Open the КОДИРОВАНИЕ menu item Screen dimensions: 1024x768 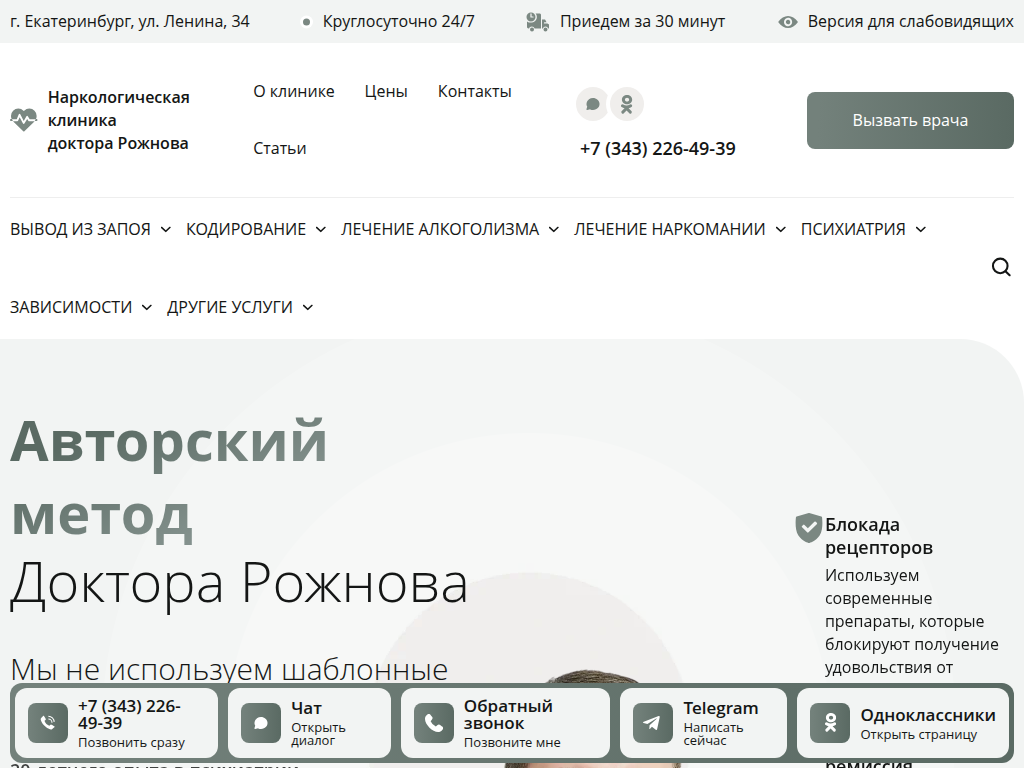[246, 229]
